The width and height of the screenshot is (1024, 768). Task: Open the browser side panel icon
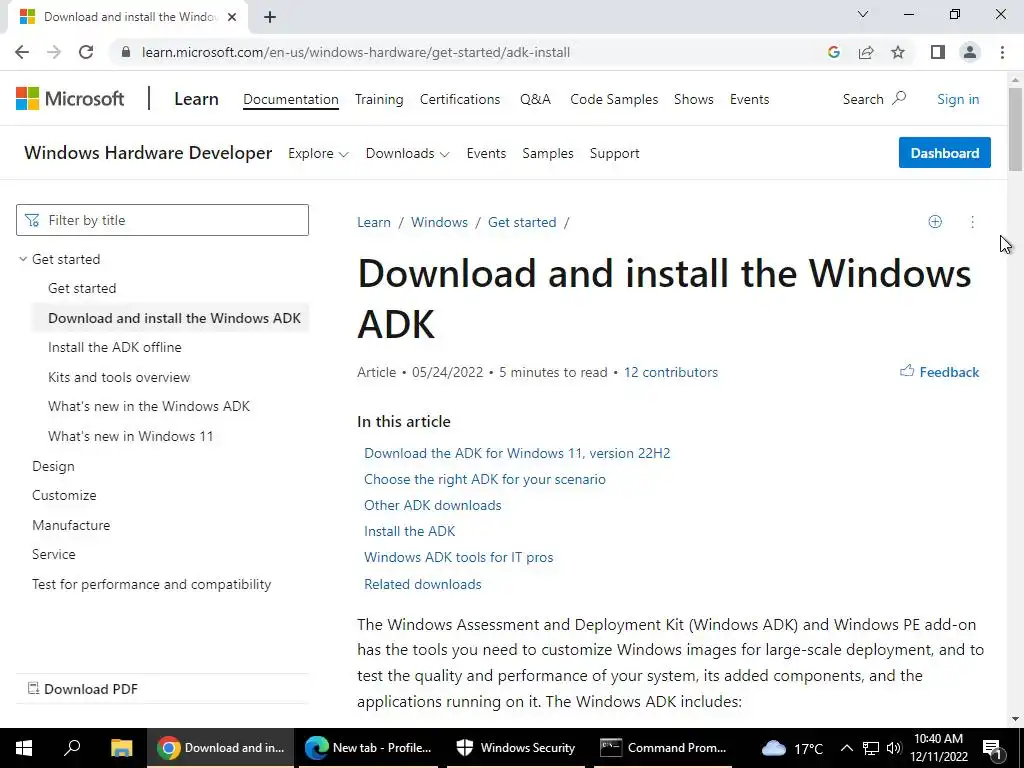(x=938, y=52)
